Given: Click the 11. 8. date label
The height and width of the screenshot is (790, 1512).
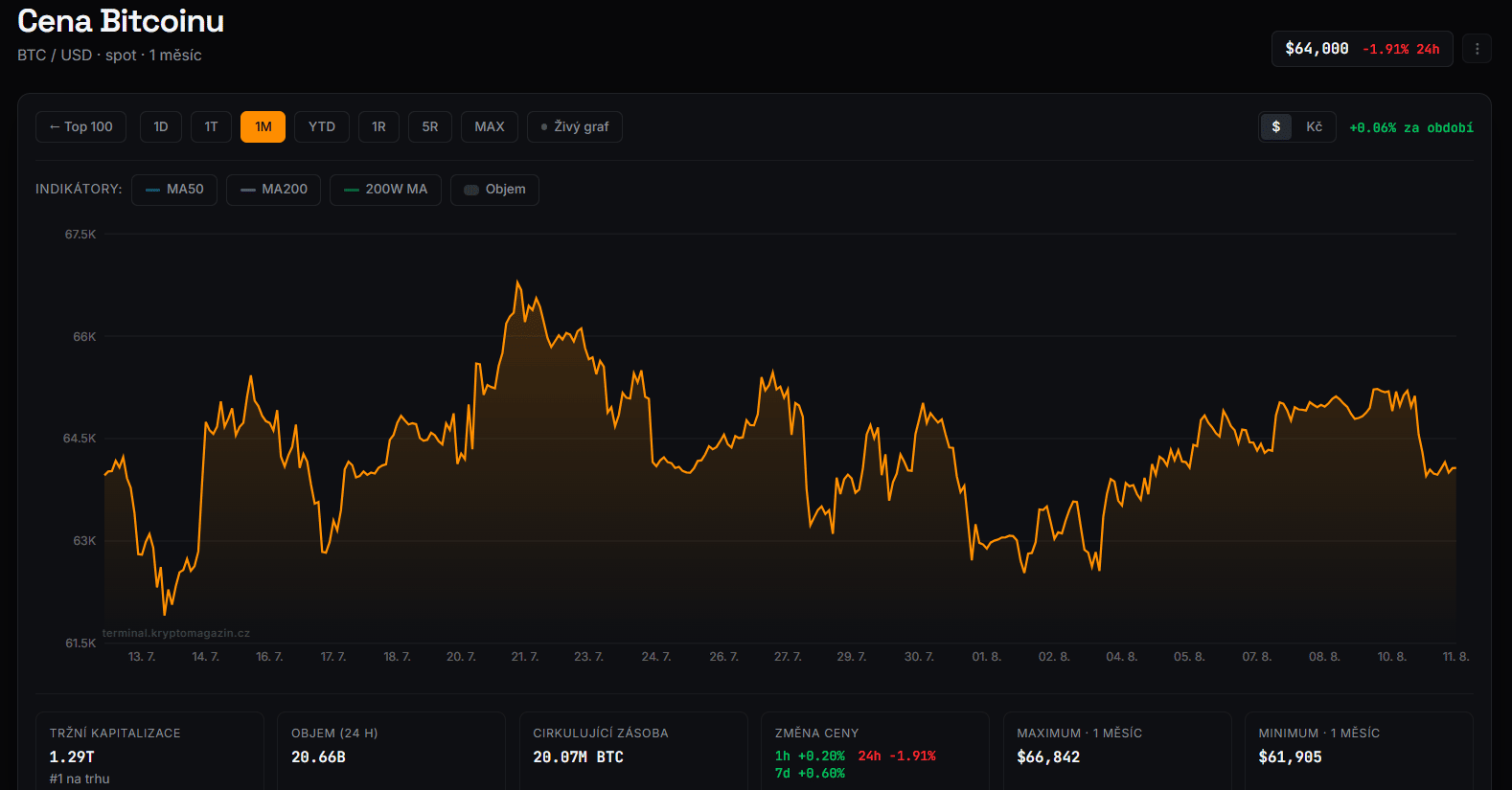Looking at the screenshot, I should pyautogui.click(x=1456, y=657).
